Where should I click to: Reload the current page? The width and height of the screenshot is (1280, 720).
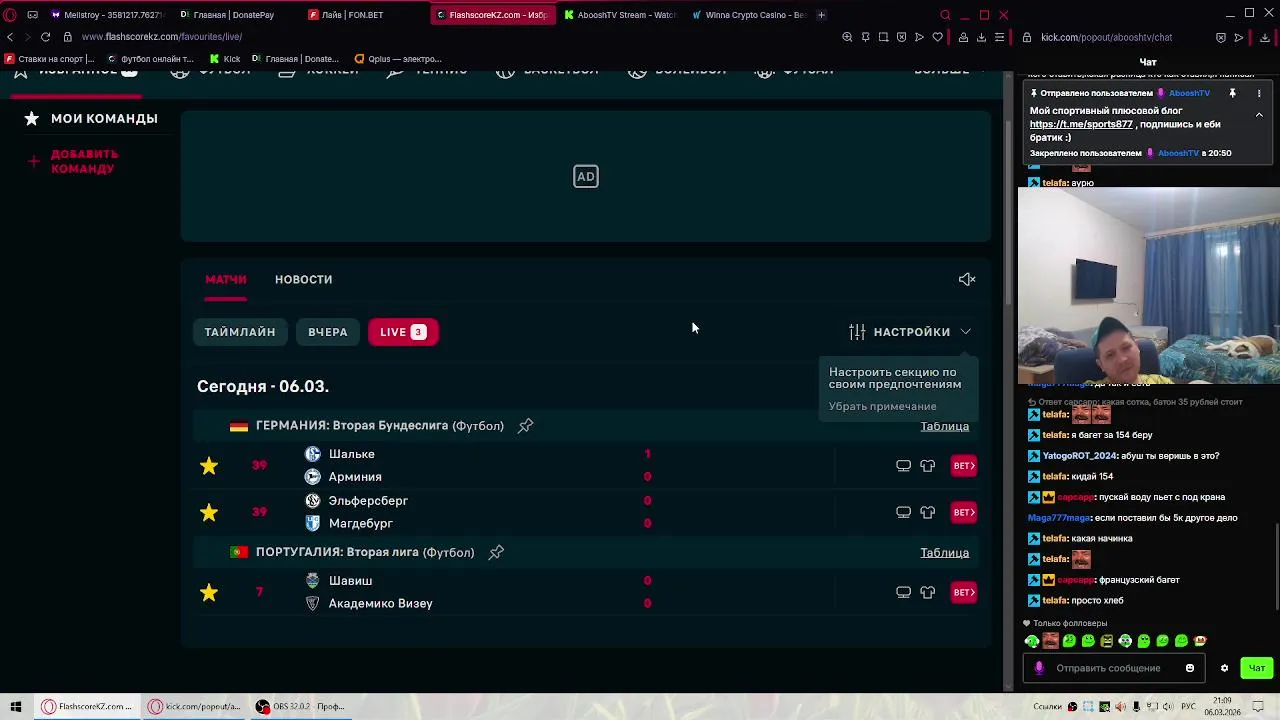[45, 37]
